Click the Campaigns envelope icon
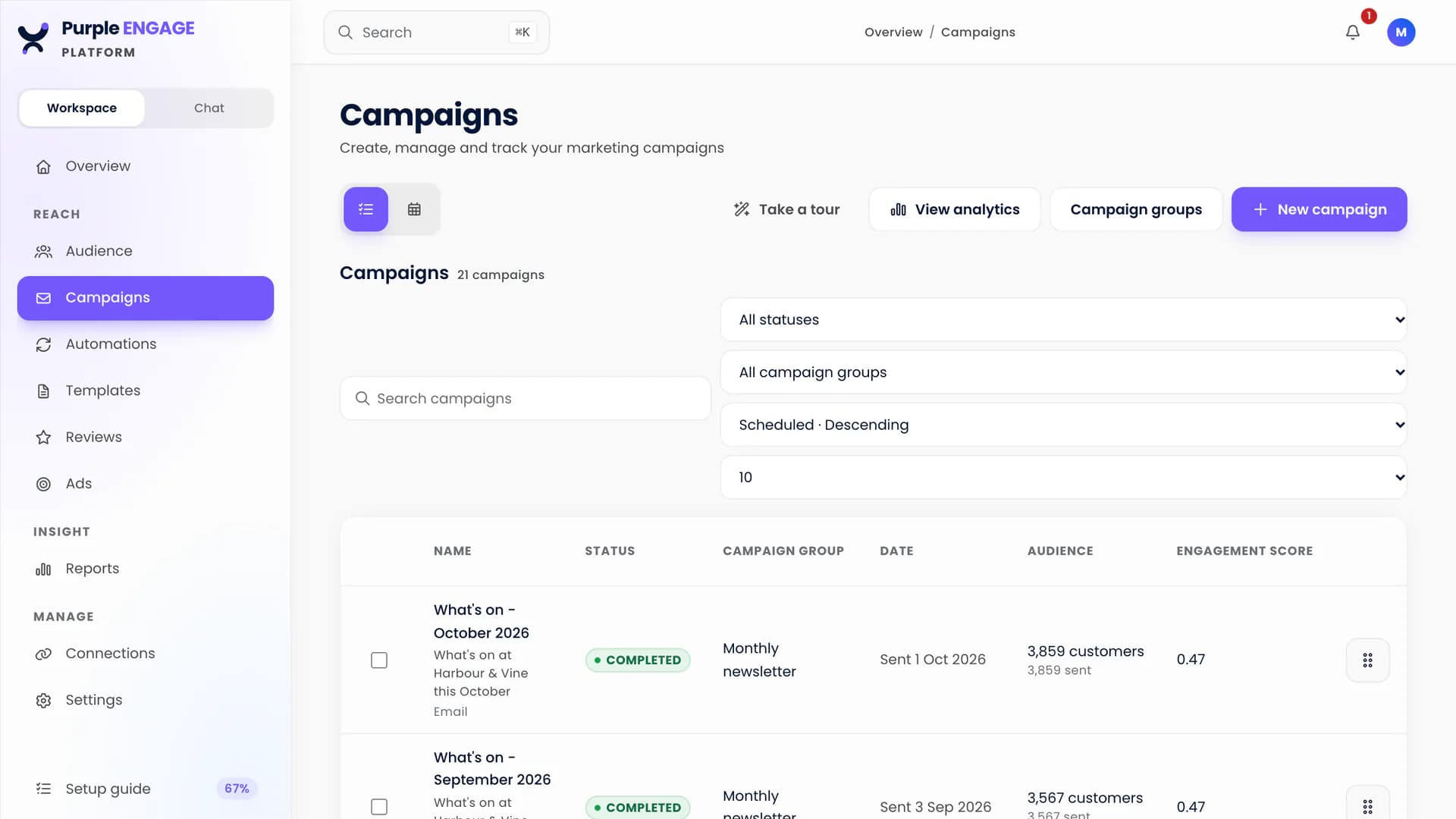 [43, 298]
